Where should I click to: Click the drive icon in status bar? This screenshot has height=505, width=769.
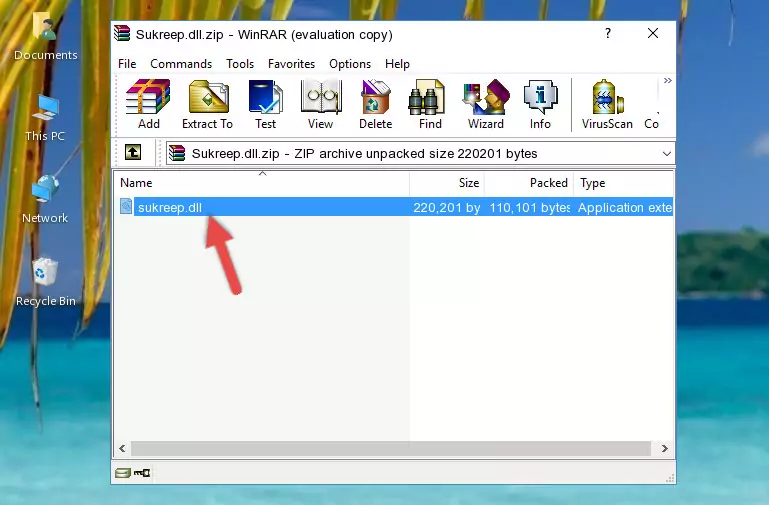pos(123,473)
